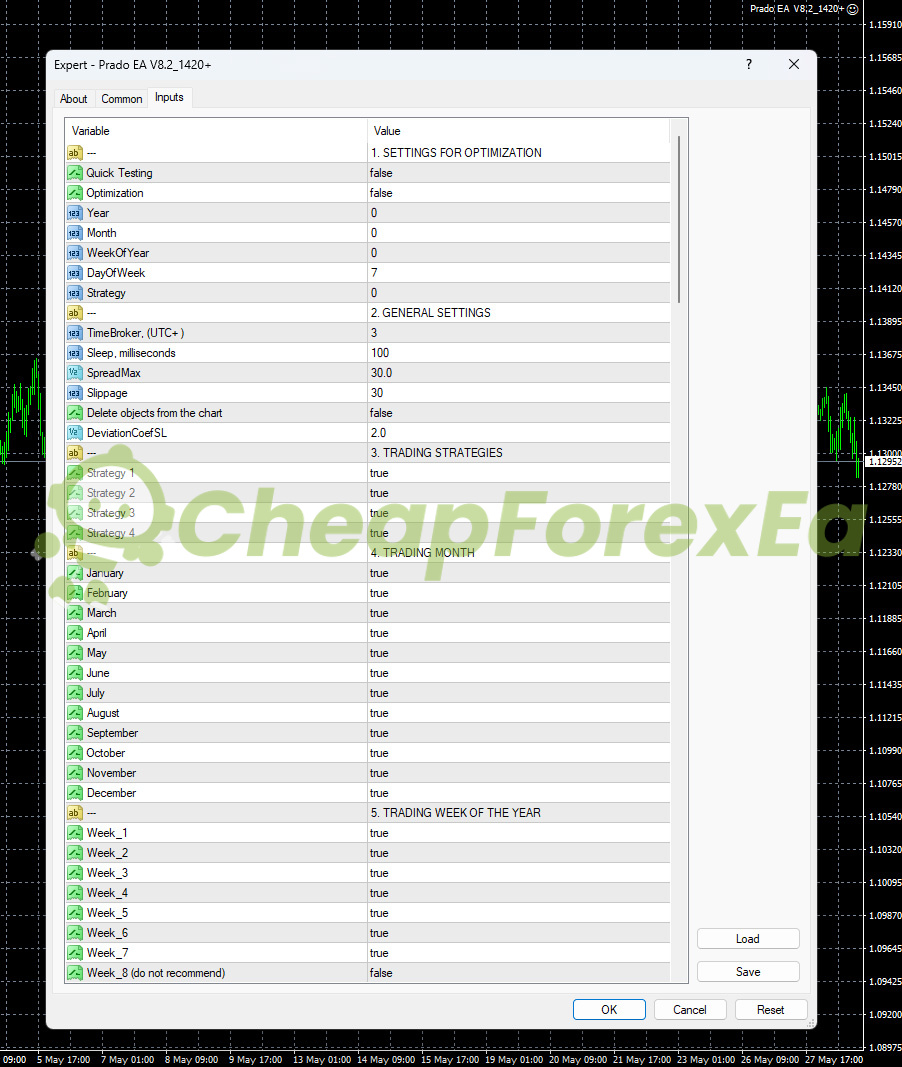Click the bool icon beside December
This screenshot has height=1067, width=902.
(x=75, y=793)
